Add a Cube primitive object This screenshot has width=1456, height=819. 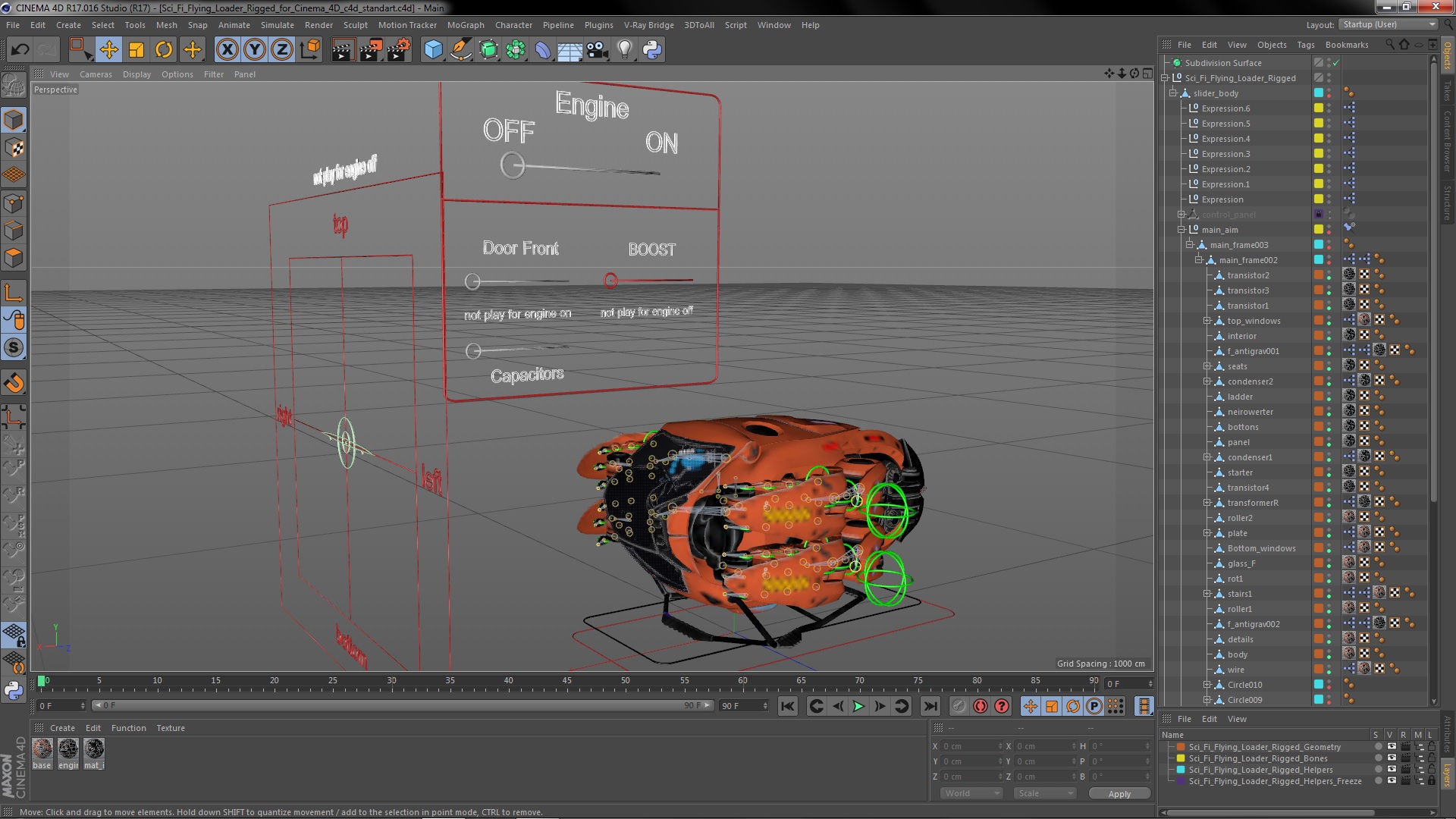433,50
